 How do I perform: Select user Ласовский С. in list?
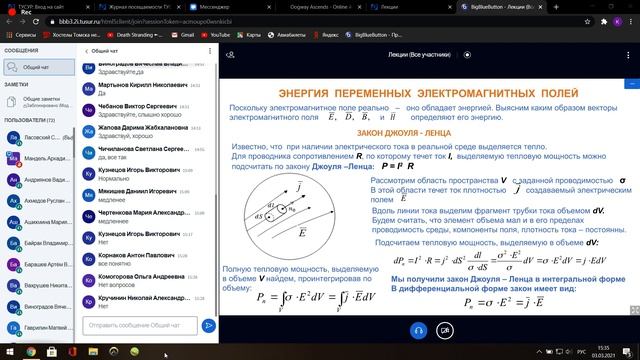coord(39,138)
